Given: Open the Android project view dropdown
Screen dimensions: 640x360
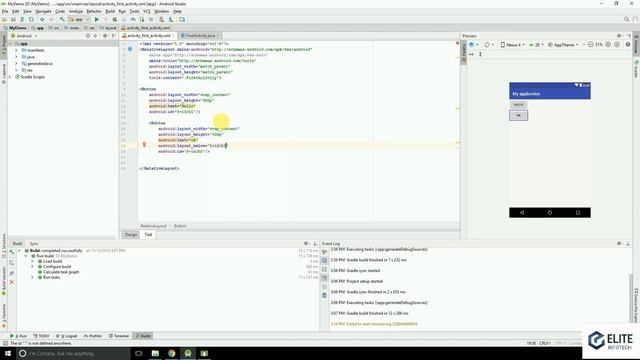Looking at the screenshot, I should pyautogui.click(x=24, y=36).
